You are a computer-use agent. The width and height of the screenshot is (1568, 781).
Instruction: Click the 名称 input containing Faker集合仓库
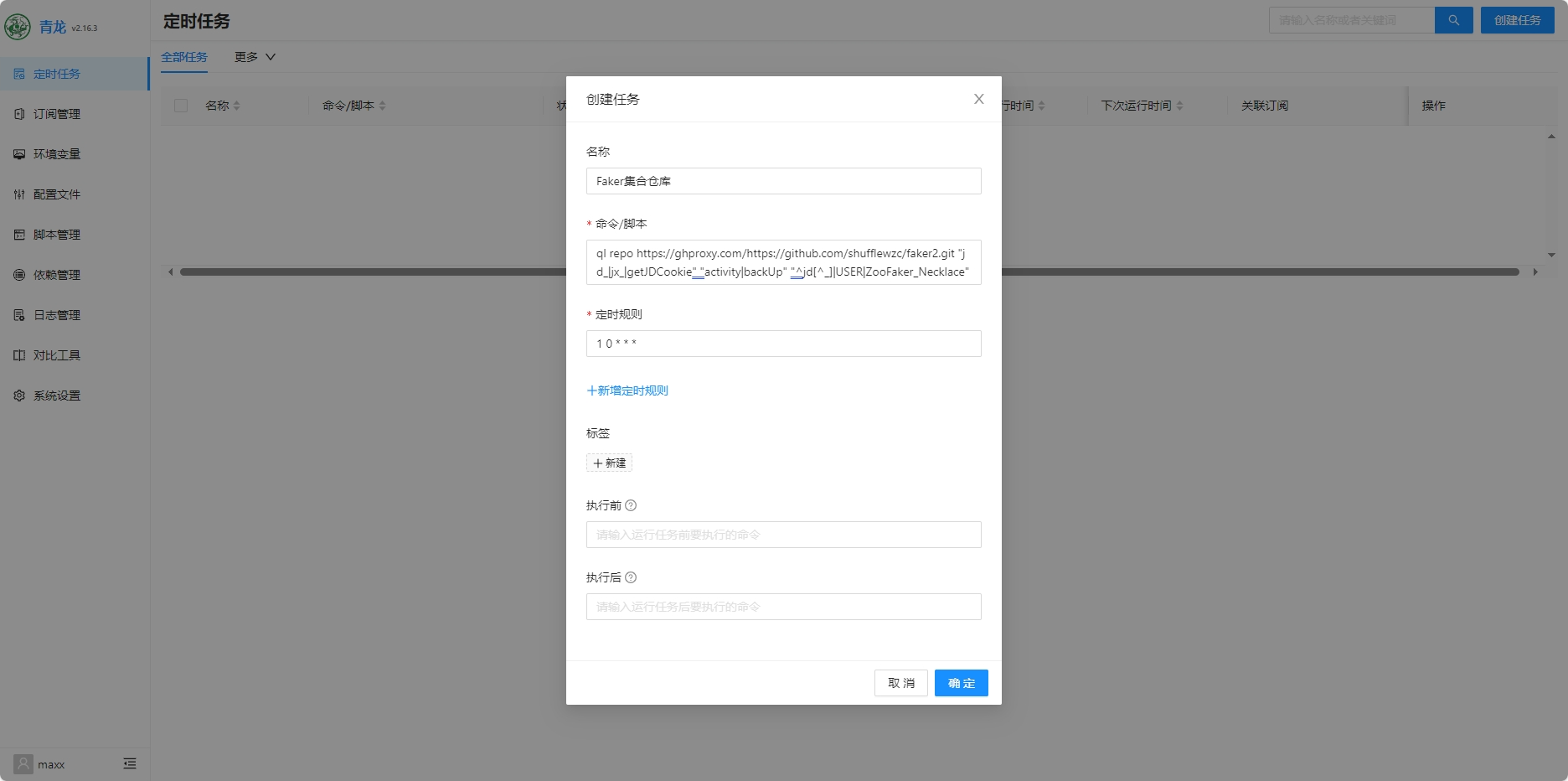click(784, 181)
